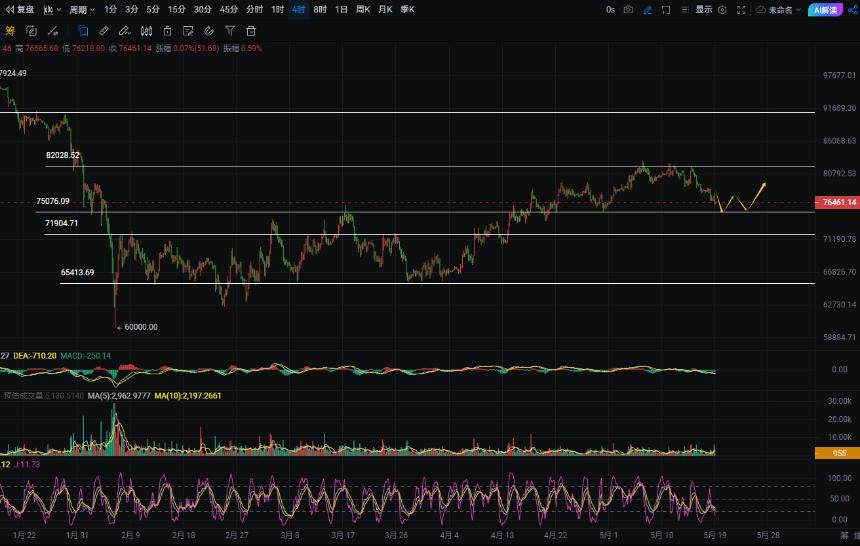Switch to 季K quarterly candles
Image resolution: width=860 pixels, height=546 pixels.
[408, 9]
